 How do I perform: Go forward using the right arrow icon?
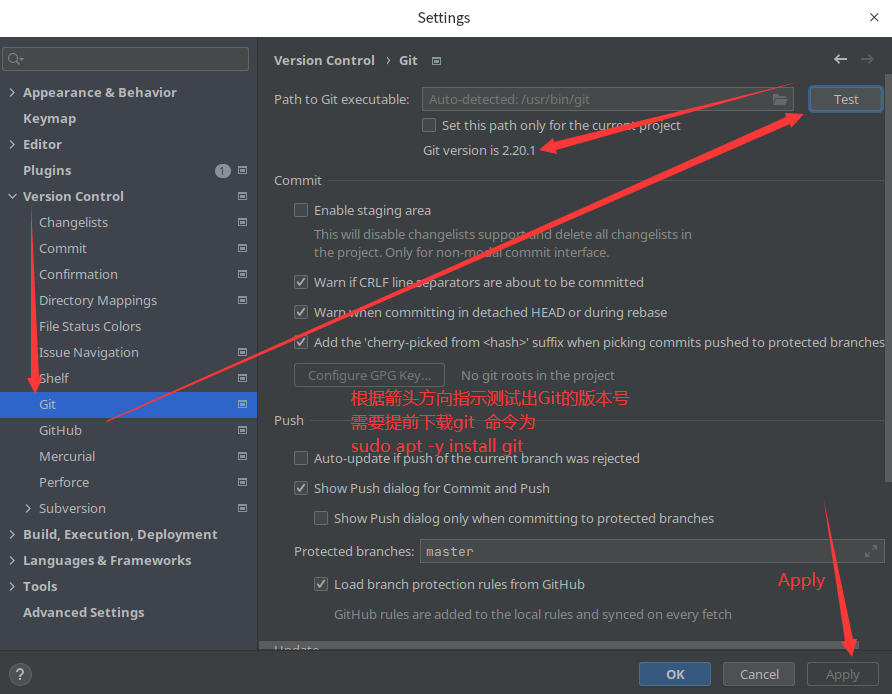[867, 59]
